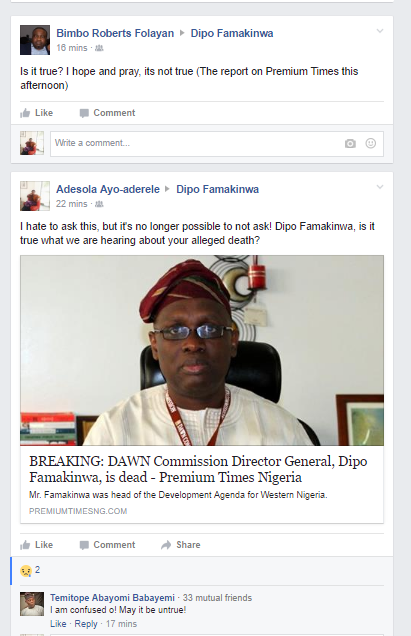Like Bimbo Roberts Folayan's post
The height and width of the screenshot is (636, 411).
coord(37,113)
